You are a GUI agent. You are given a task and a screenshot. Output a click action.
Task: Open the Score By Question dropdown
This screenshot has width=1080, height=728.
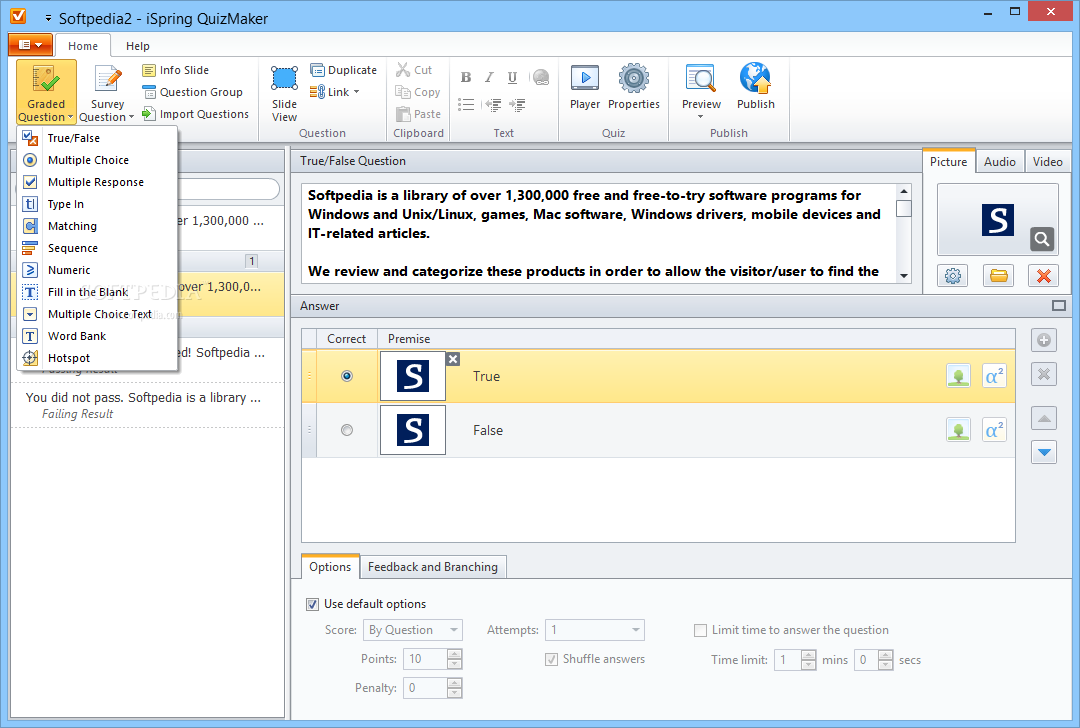pos(413,630)
